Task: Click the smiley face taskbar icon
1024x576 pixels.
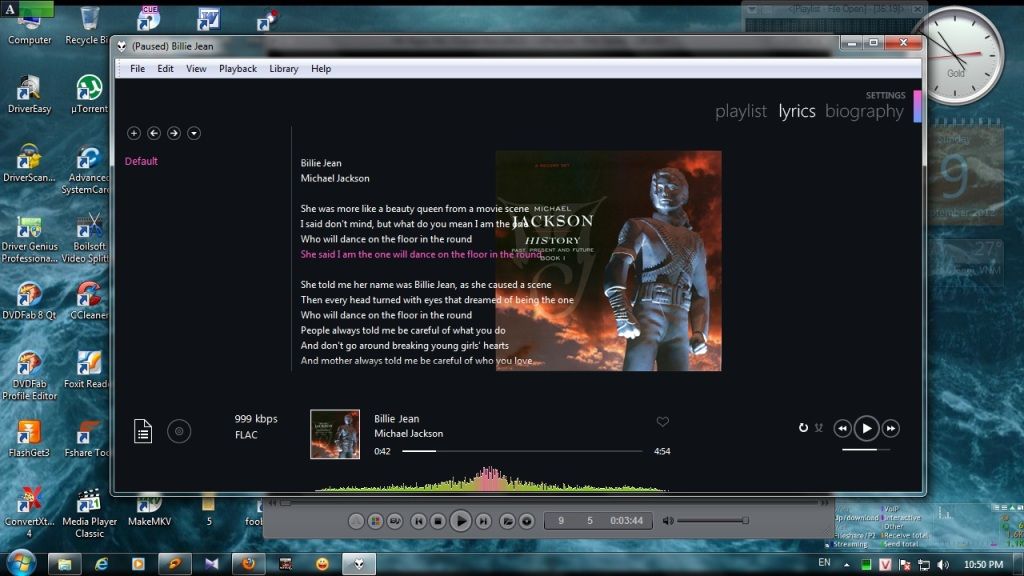Action: 322,564
